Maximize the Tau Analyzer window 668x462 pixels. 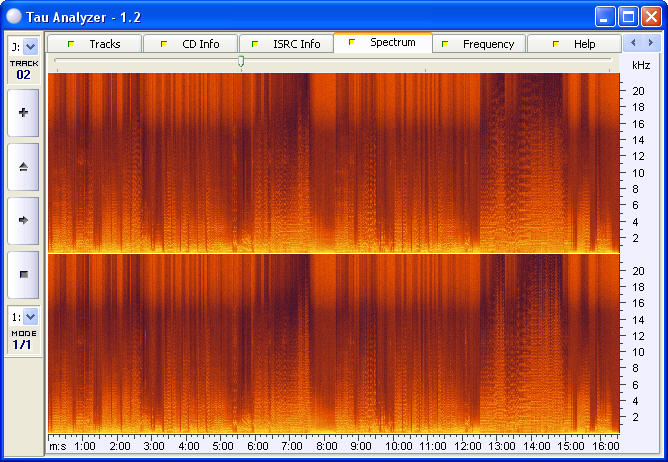pyautogui.click(x=628, y=16)
